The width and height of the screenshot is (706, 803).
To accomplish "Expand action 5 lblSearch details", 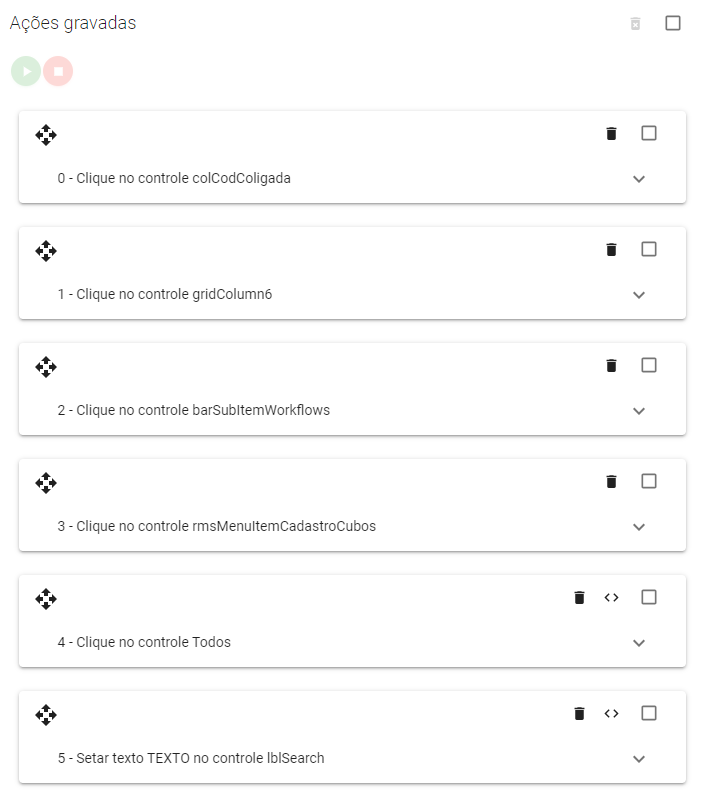I will coord(640,759).
